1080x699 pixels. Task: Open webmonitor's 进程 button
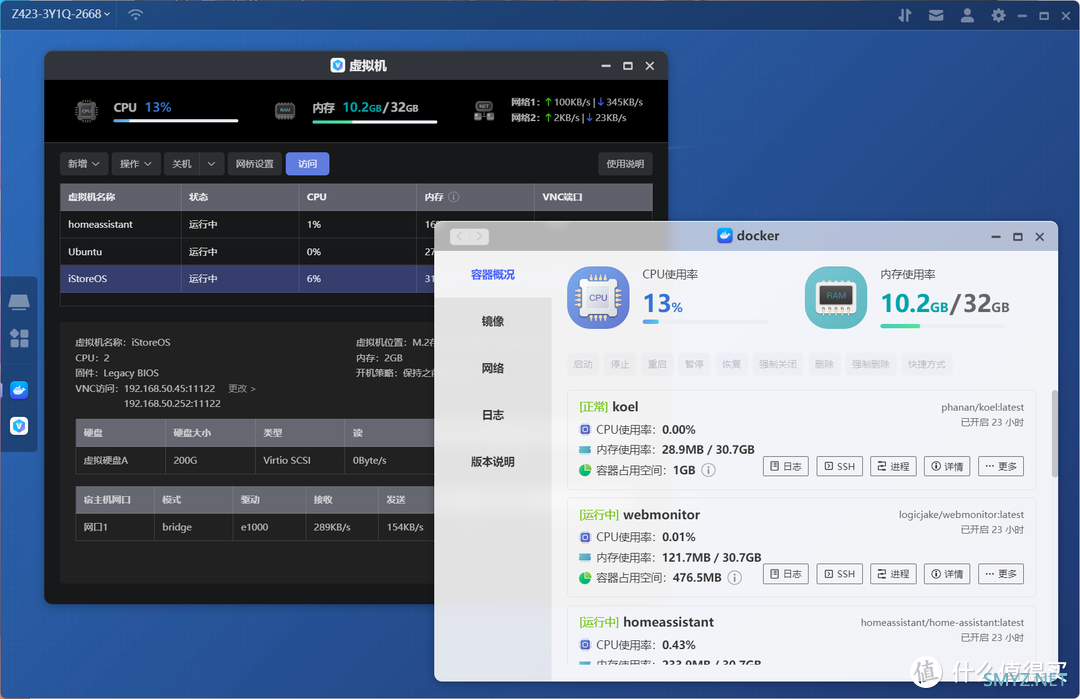893,574
